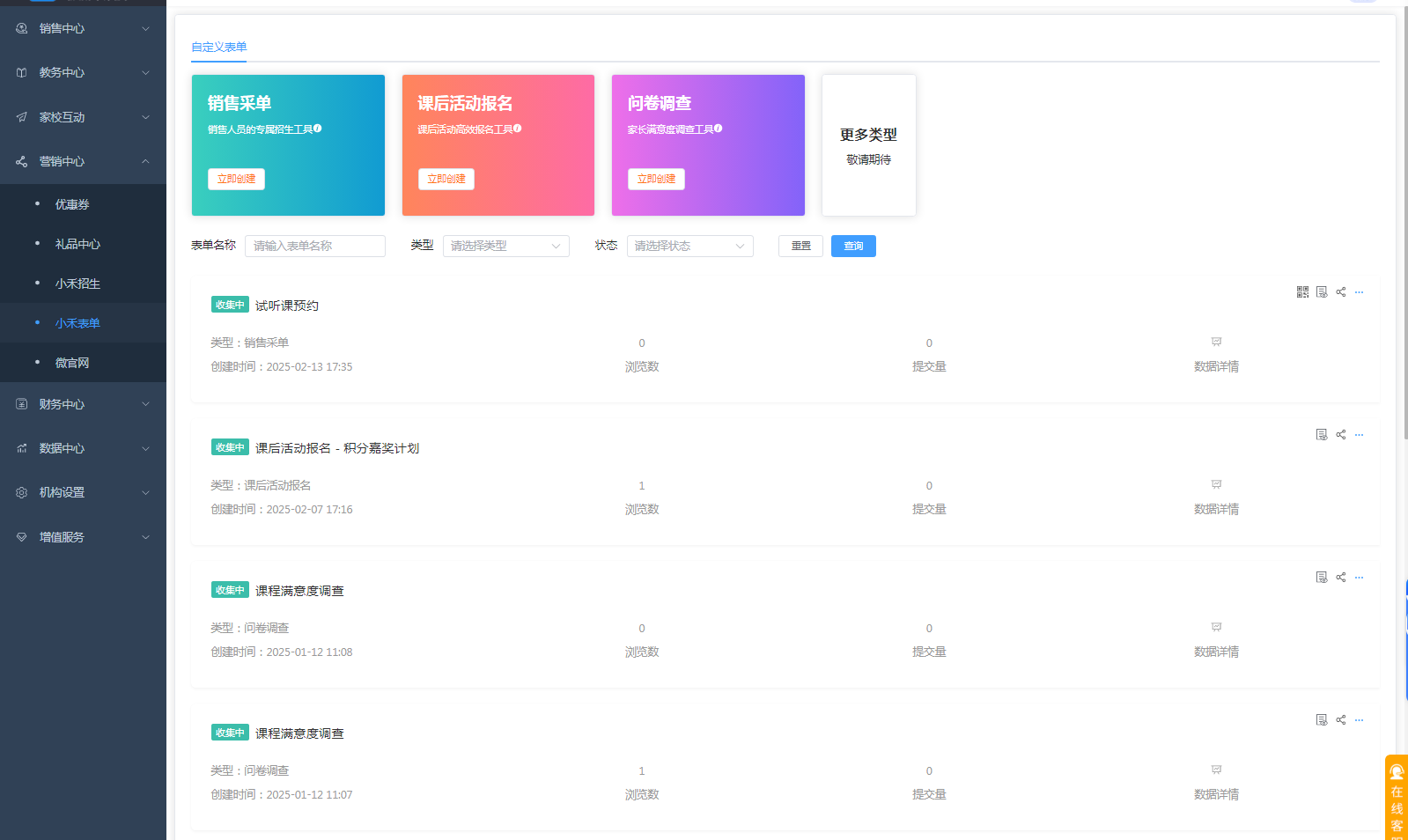Open 优惠券 submenu item
This screenshot has height=840, width=1408.
pyautogui.click(x=83, y=204)
